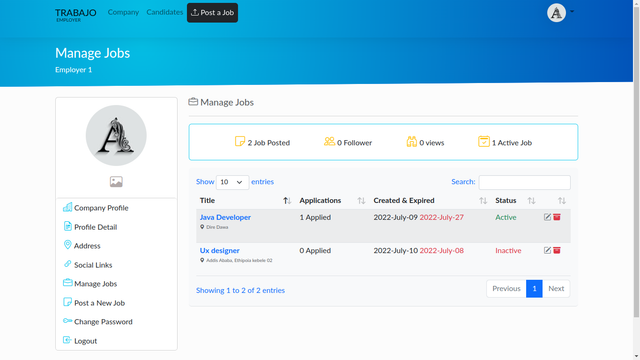
Task: Open Change Password in the sidebar
Action: [x=103, y=322]
